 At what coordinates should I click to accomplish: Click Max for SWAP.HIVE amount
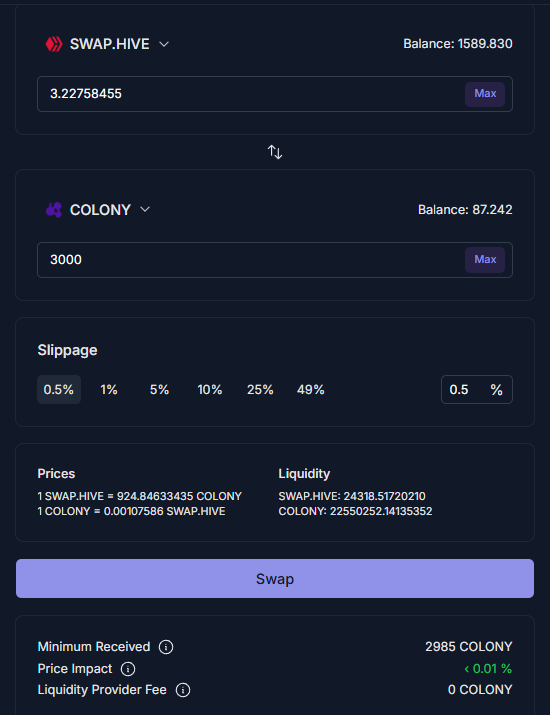(485, 94)
